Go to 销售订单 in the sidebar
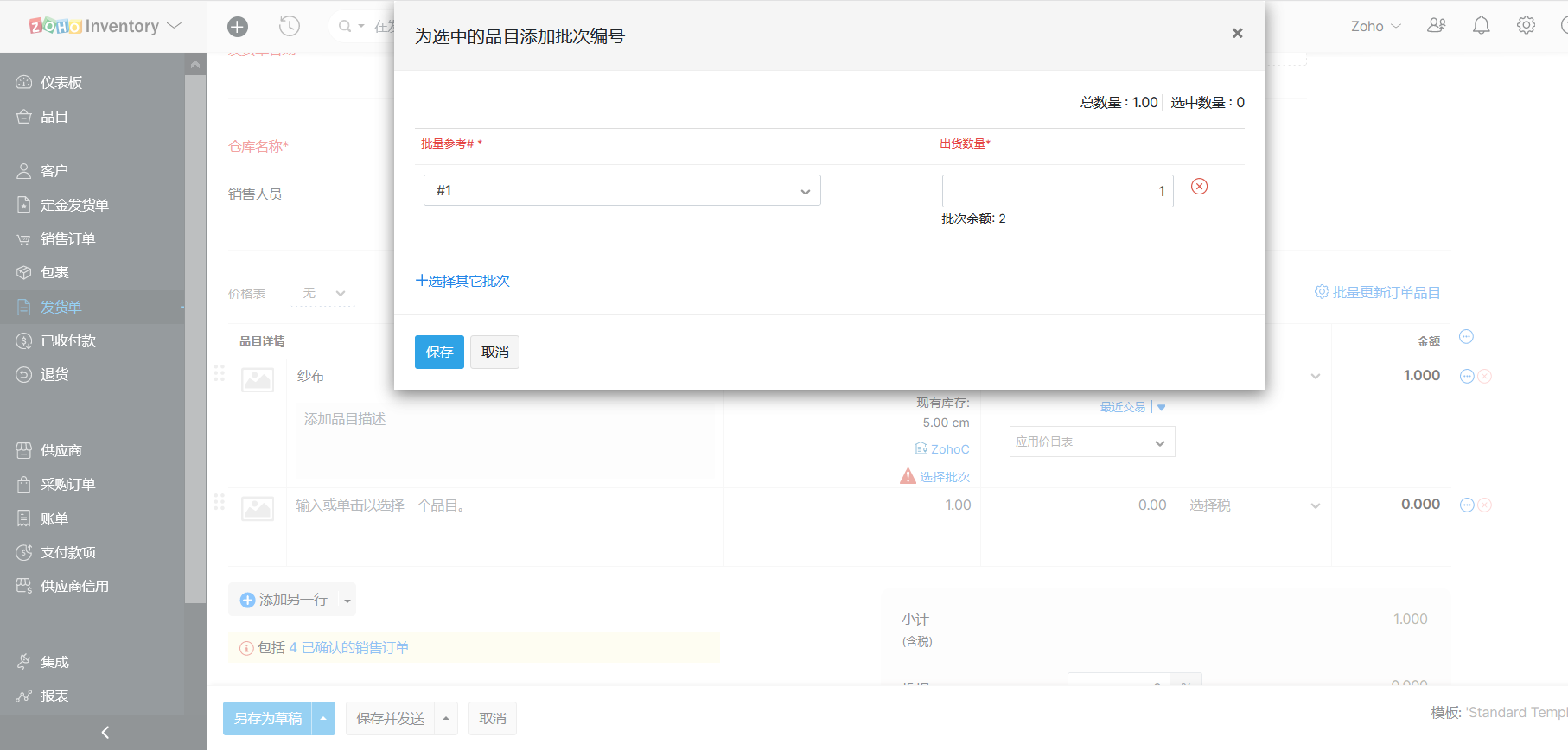1568x750 pixels. click(x=67, y=239)
